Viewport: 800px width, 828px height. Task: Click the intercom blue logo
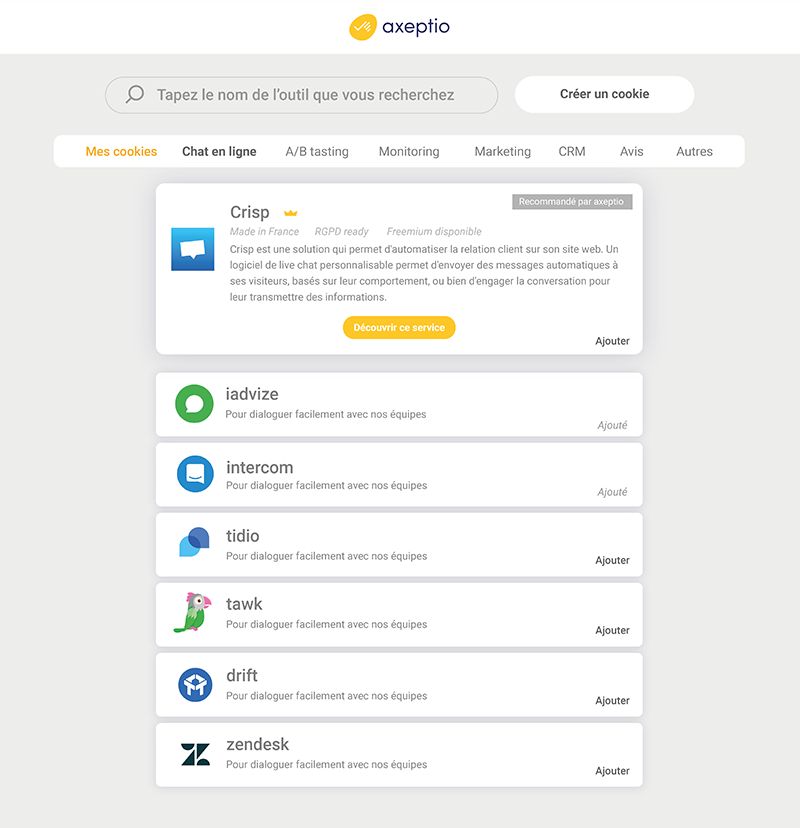[x=195, y=474]
